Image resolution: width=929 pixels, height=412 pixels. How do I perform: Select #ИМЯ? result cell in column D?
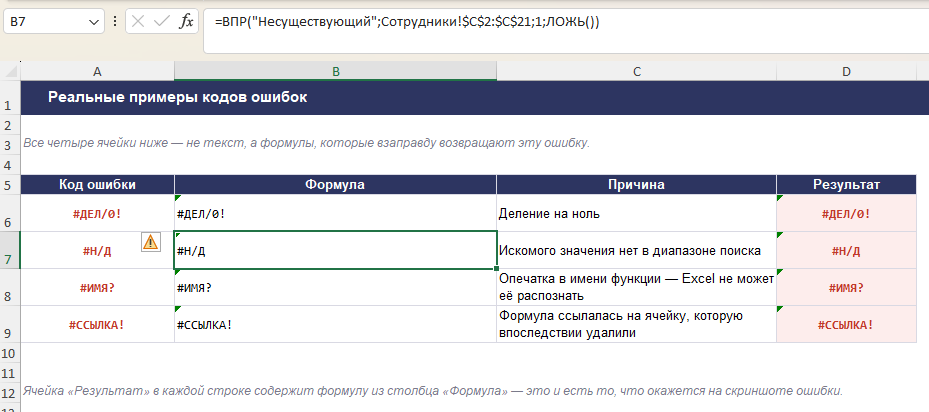846,288
